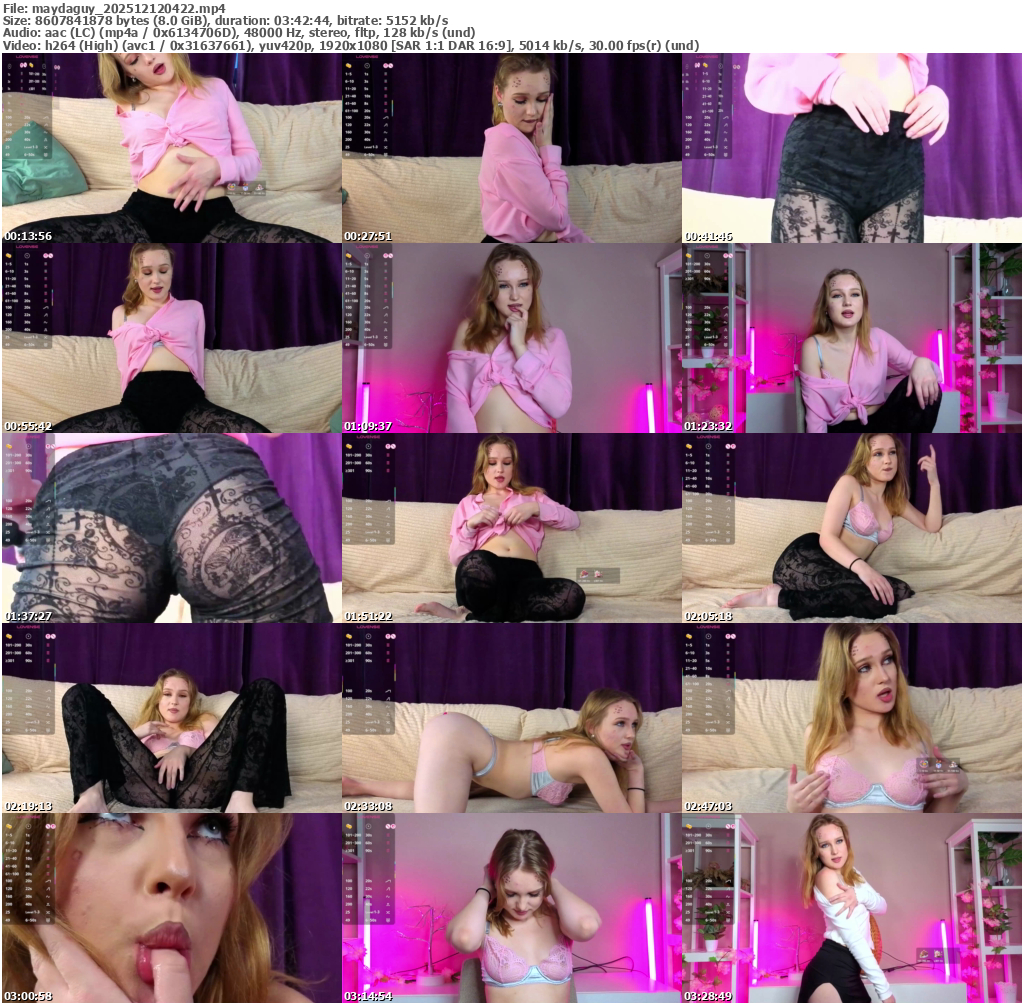Open the frame stamped 00:55:42
This screenshot has height=1003, width=1024.
point(171,338)
